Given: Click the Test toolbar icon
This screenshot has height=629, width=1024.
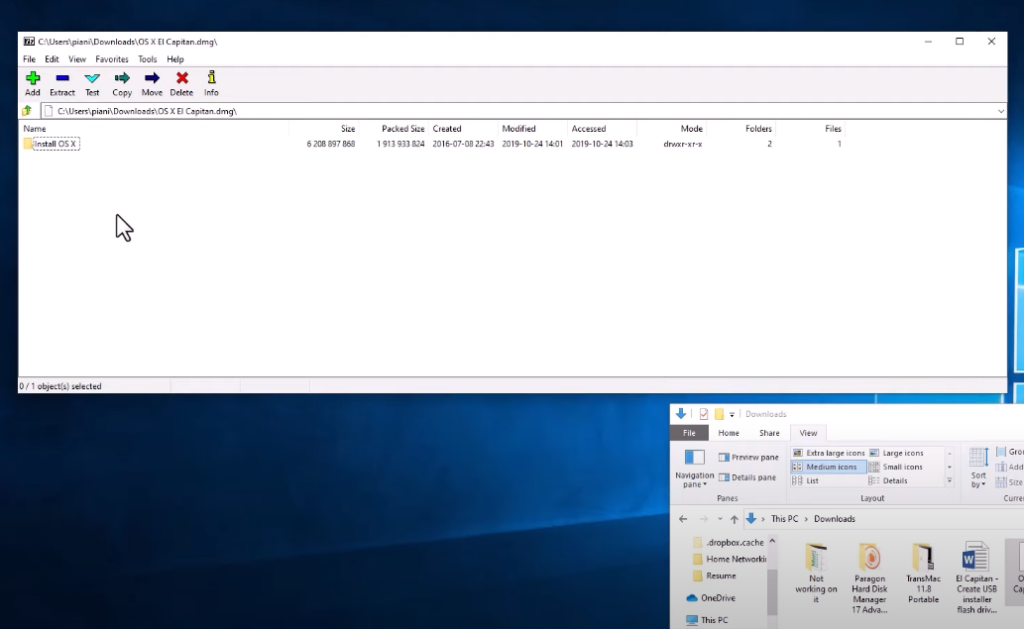Looking at the screenshot, I should (x=92, y=84).
